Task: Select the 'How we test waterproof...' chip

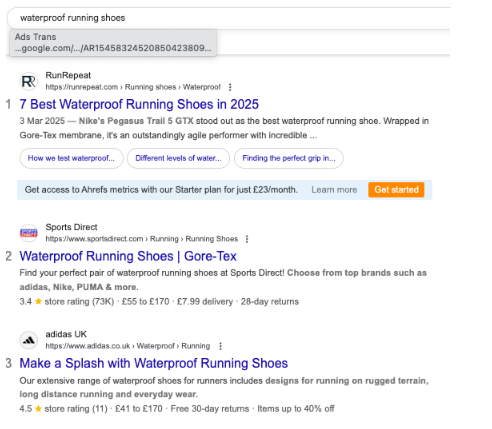Action: click(x=71, y=158)
